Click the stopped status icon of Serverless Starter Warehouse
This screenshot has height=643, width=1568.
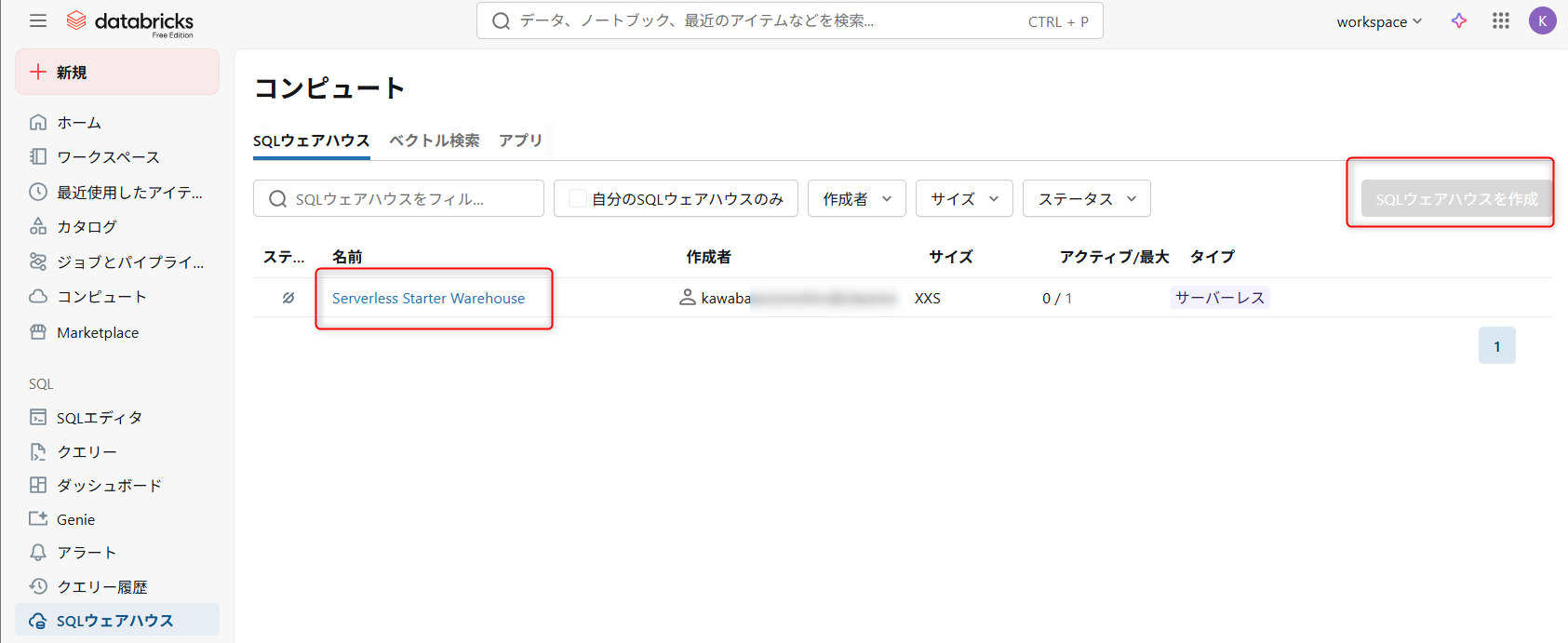pyautogui.click(x=288, y=298)
